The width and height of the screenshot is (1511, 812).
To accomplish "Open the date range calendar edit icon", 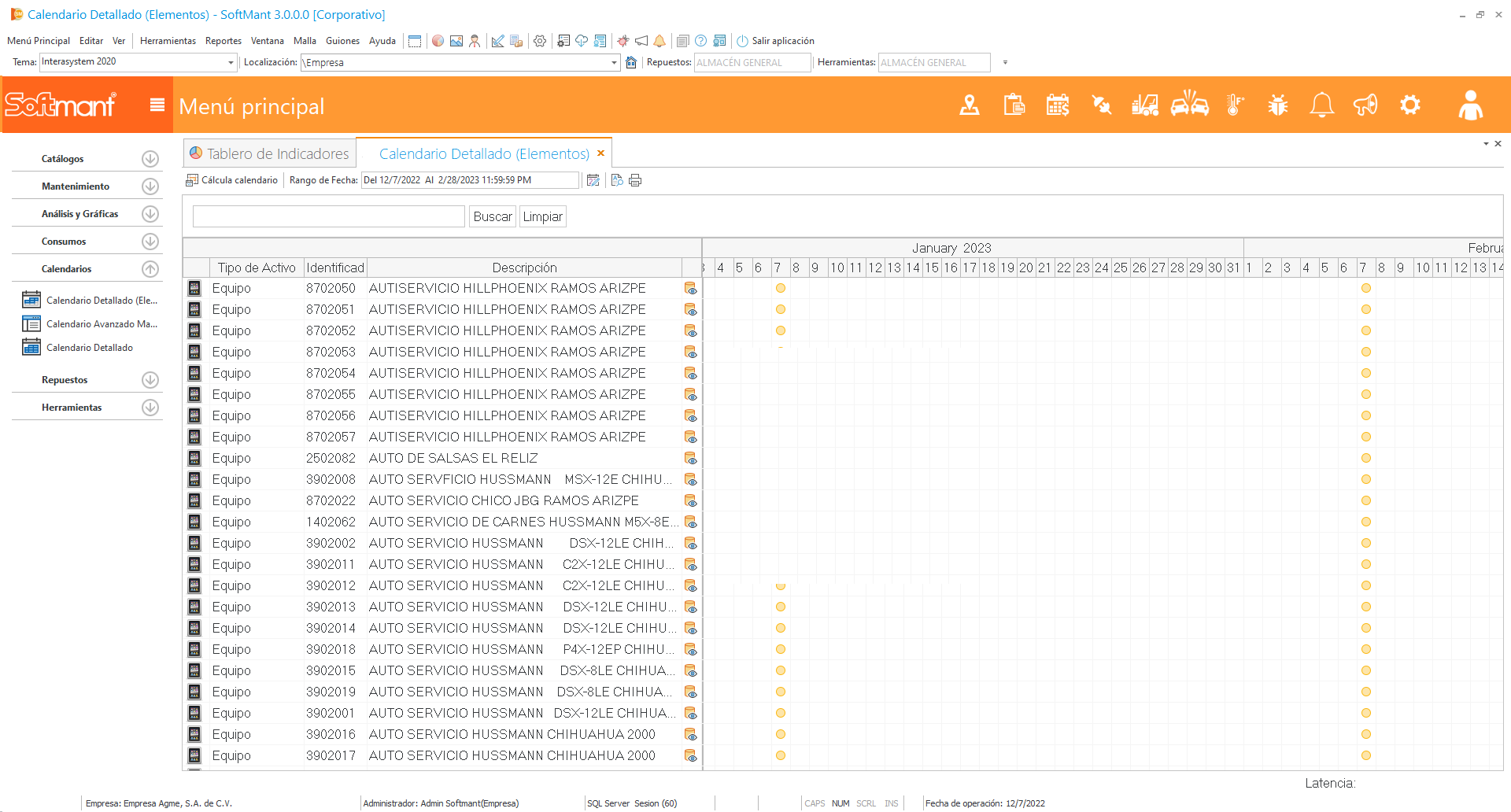I will pyautogui.click(x=593, y=180).
